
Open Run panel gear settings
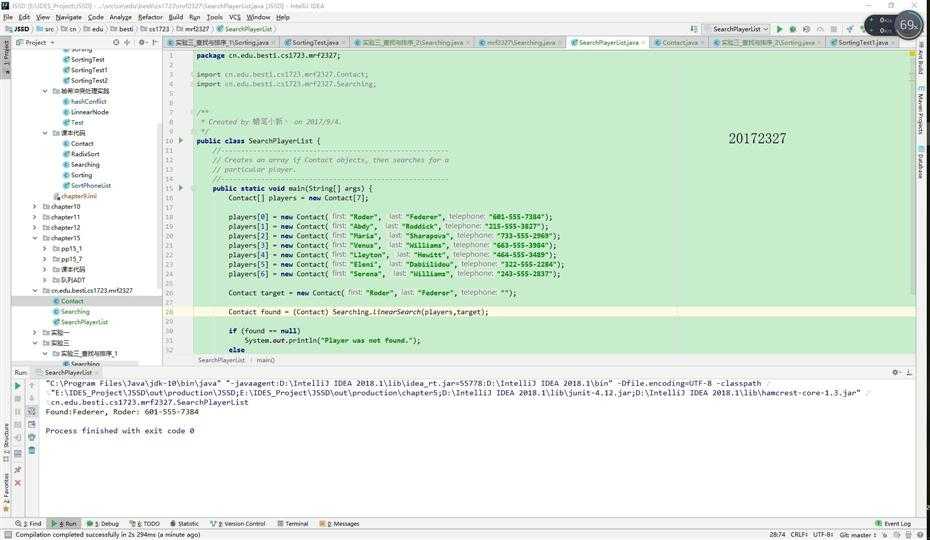tap(896, 372)
